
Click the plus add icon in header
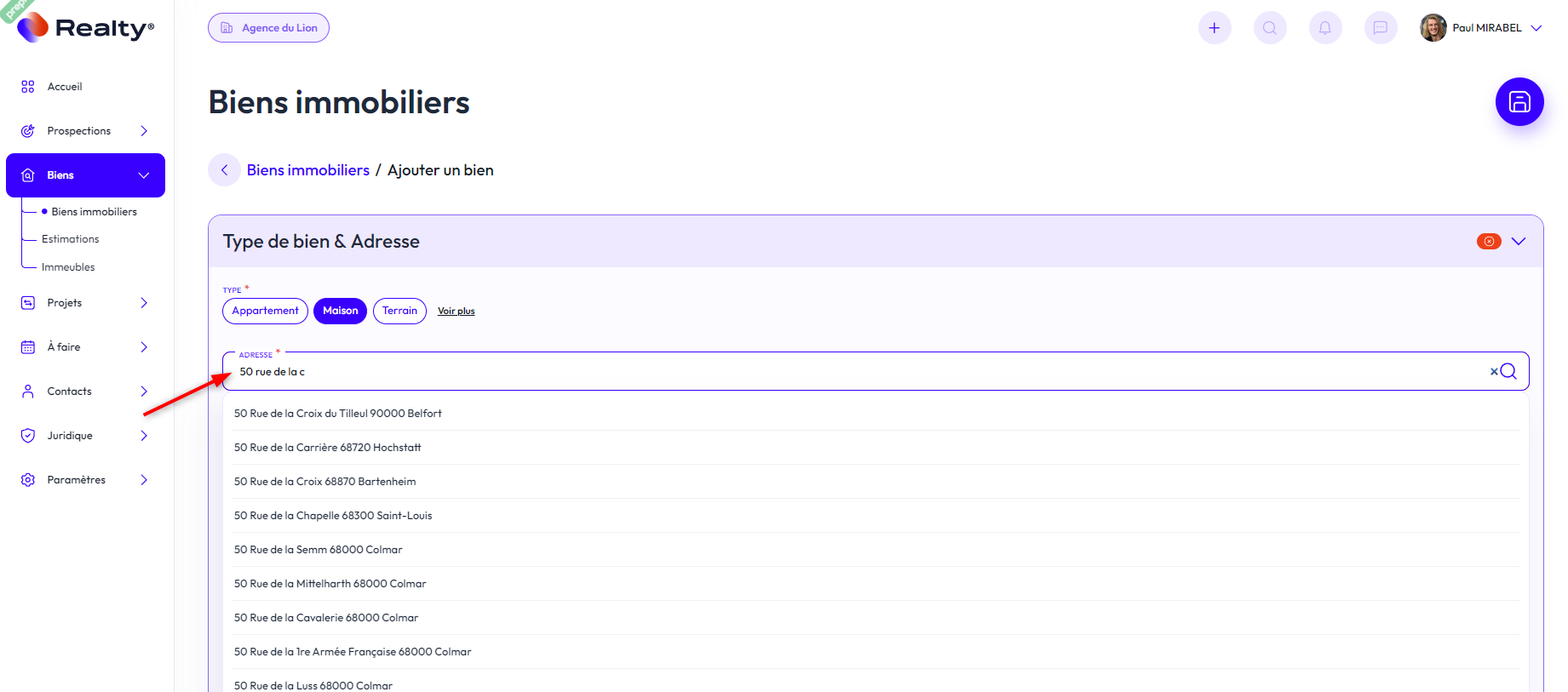pyautogui.click(x=1214, y=28)
